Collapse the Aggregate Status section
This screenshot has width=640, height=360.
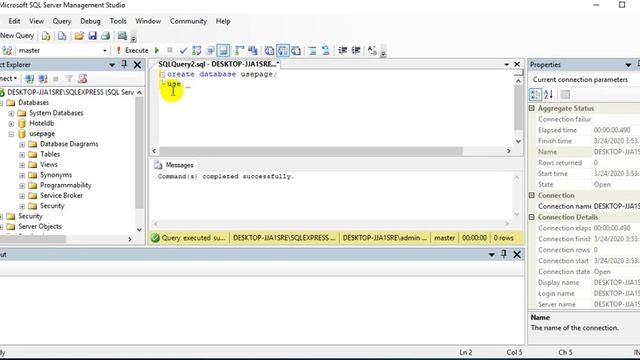point(532,108)
